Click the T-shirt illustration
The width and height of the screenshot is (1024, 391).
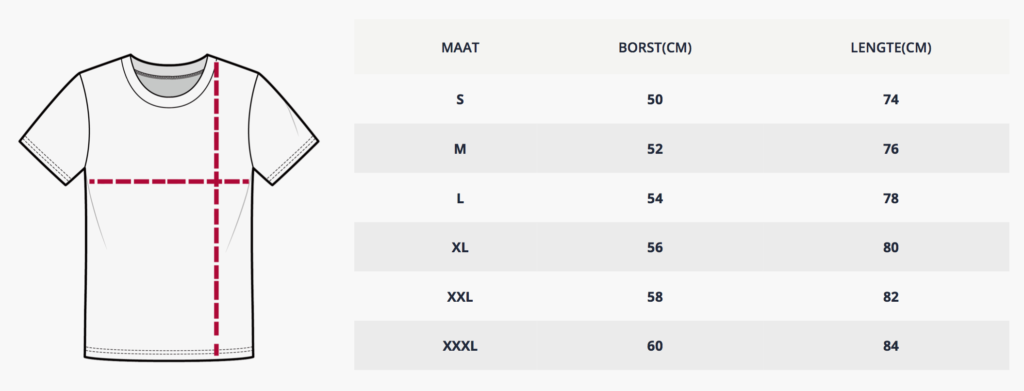tap(168, 207)
